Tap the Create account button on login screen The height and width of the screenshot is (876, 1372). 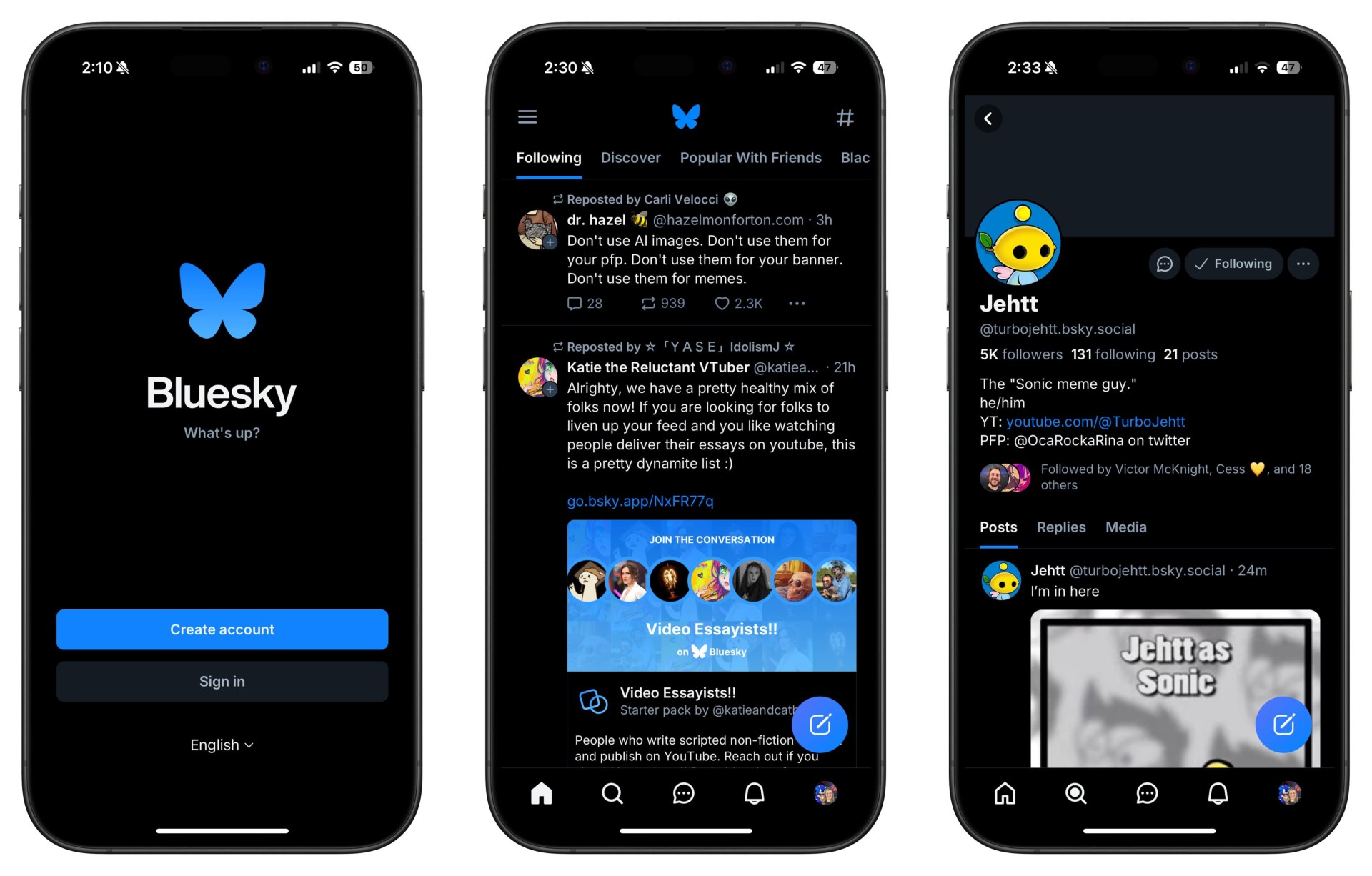coord(224,629)
